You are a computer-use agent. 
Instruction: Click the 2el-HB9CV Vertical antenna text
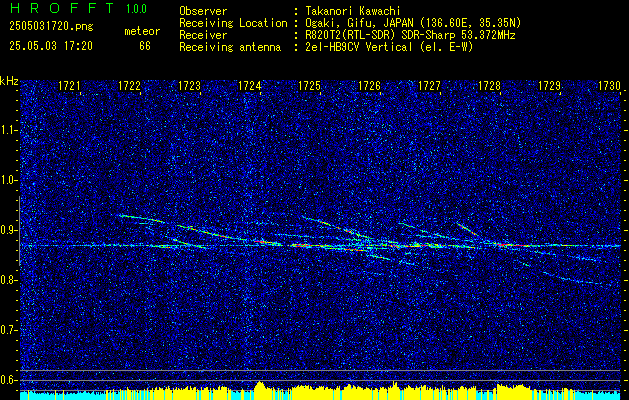pyautogui.click(x=389, y=47)
